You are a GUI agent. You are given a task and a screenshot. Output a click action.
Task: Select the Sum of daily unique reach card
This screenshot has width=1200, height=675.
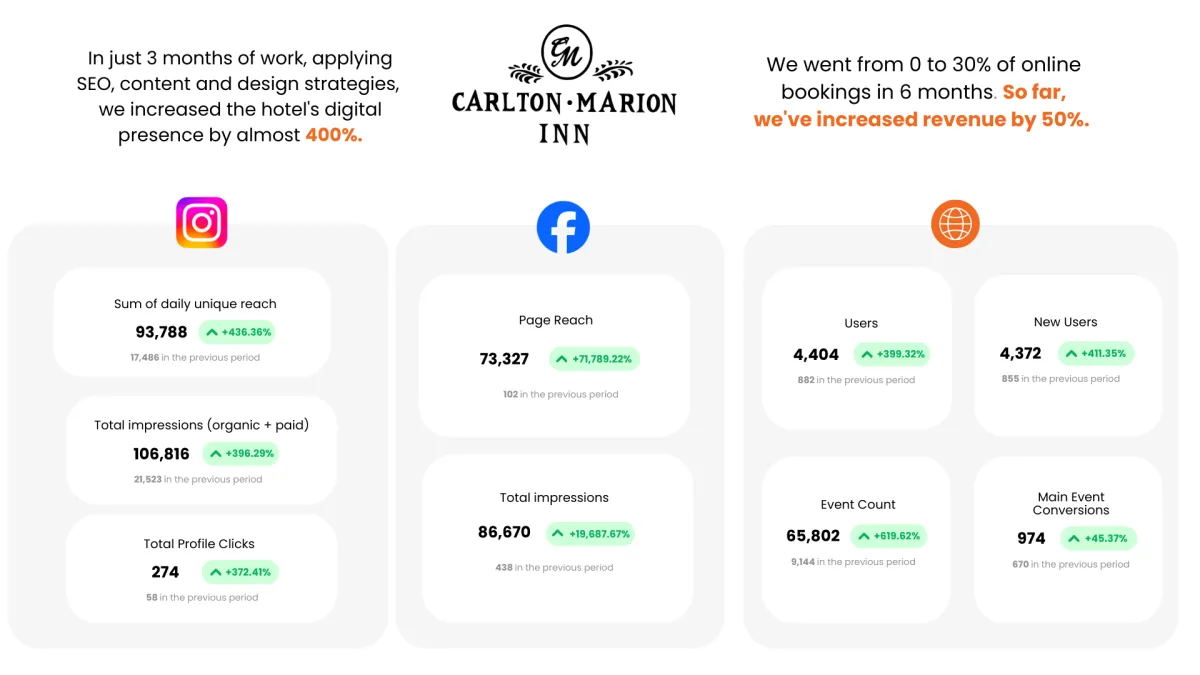point(192,322)
